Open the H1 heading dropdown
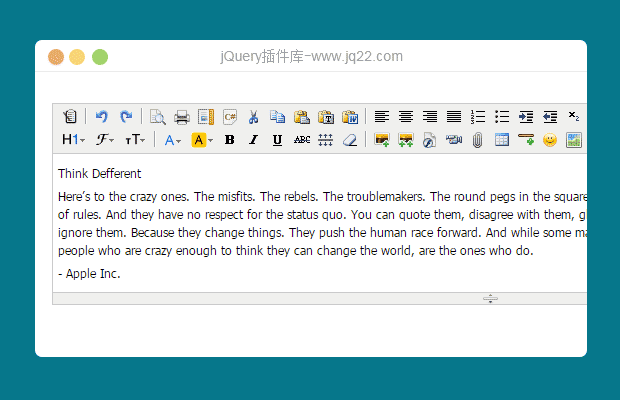Image resolution: width=620 pixels, height=400 pixels. coord(73,140)
